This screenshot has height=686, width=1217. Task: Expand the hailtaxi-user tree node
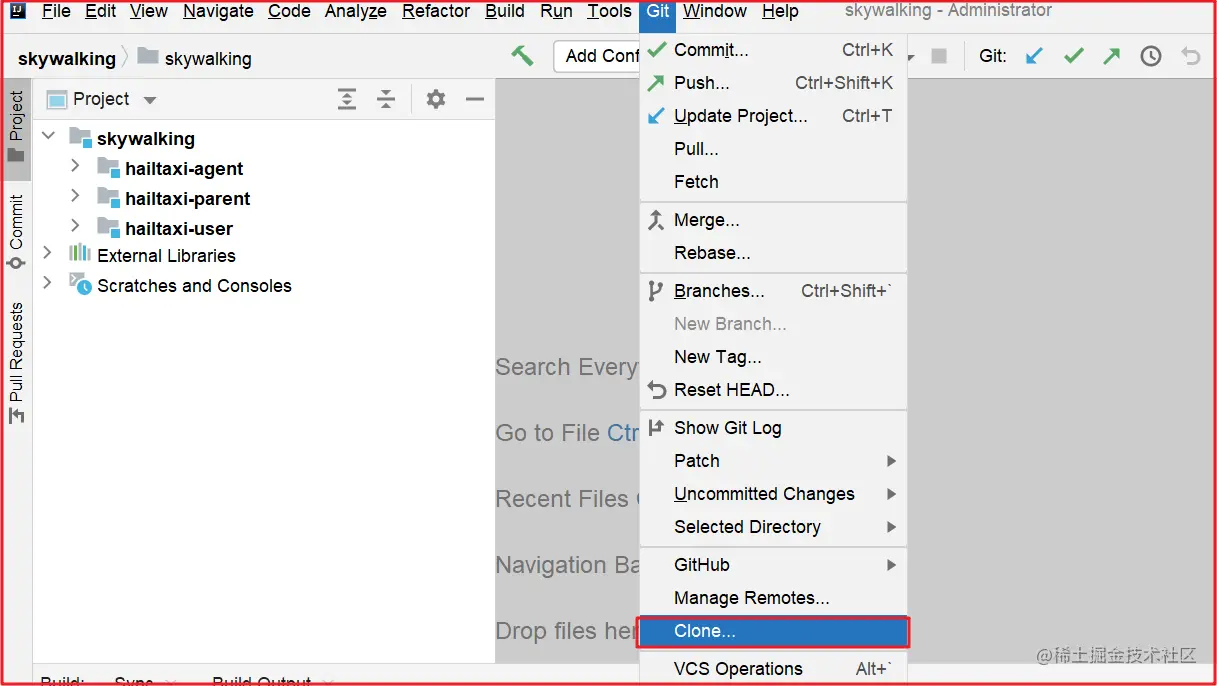(x=75, y=225)
